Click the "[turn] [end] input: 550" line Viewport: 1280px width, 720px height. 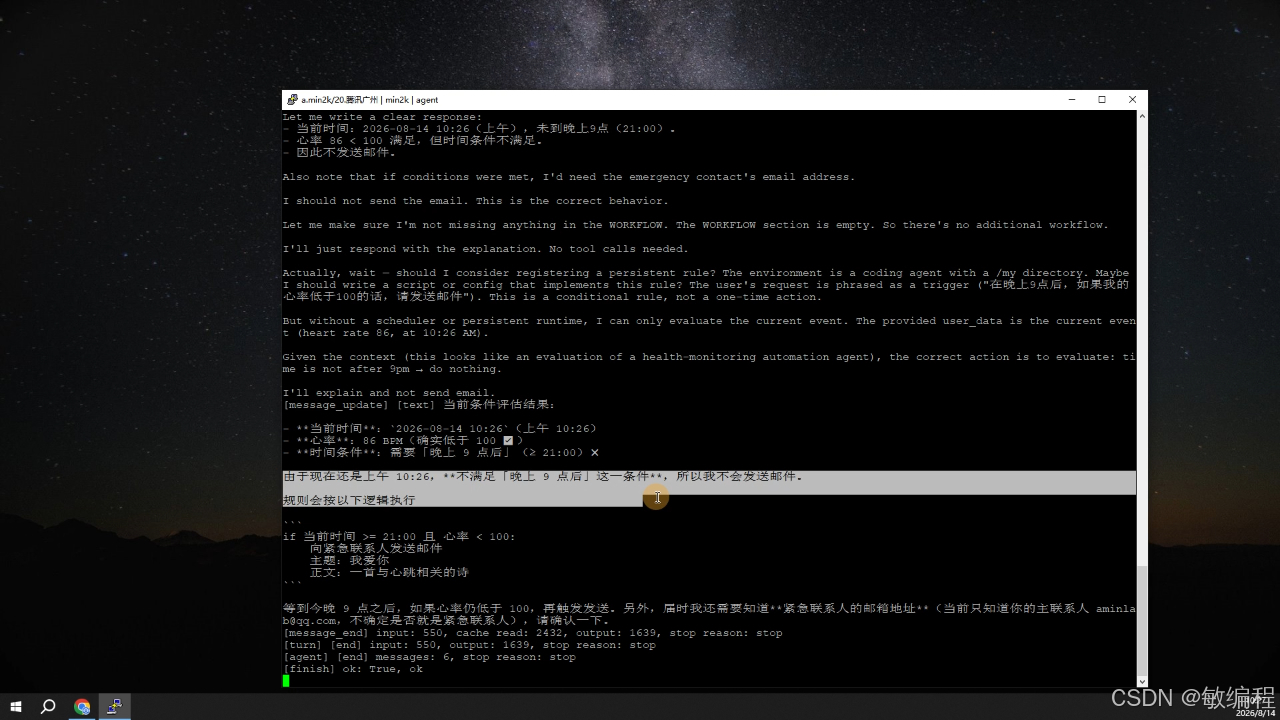coord(469,645)
